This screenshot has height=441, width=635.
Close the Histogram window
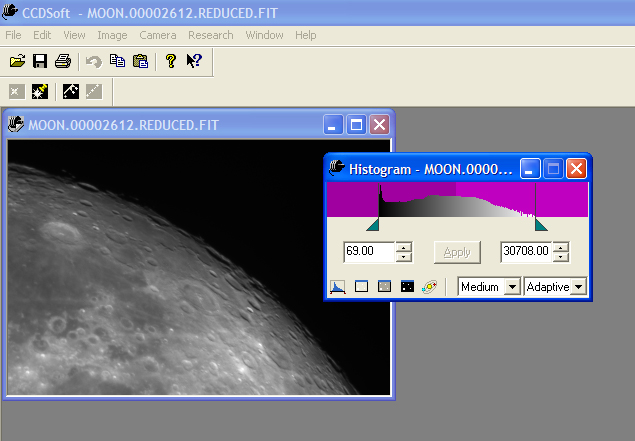576,168
